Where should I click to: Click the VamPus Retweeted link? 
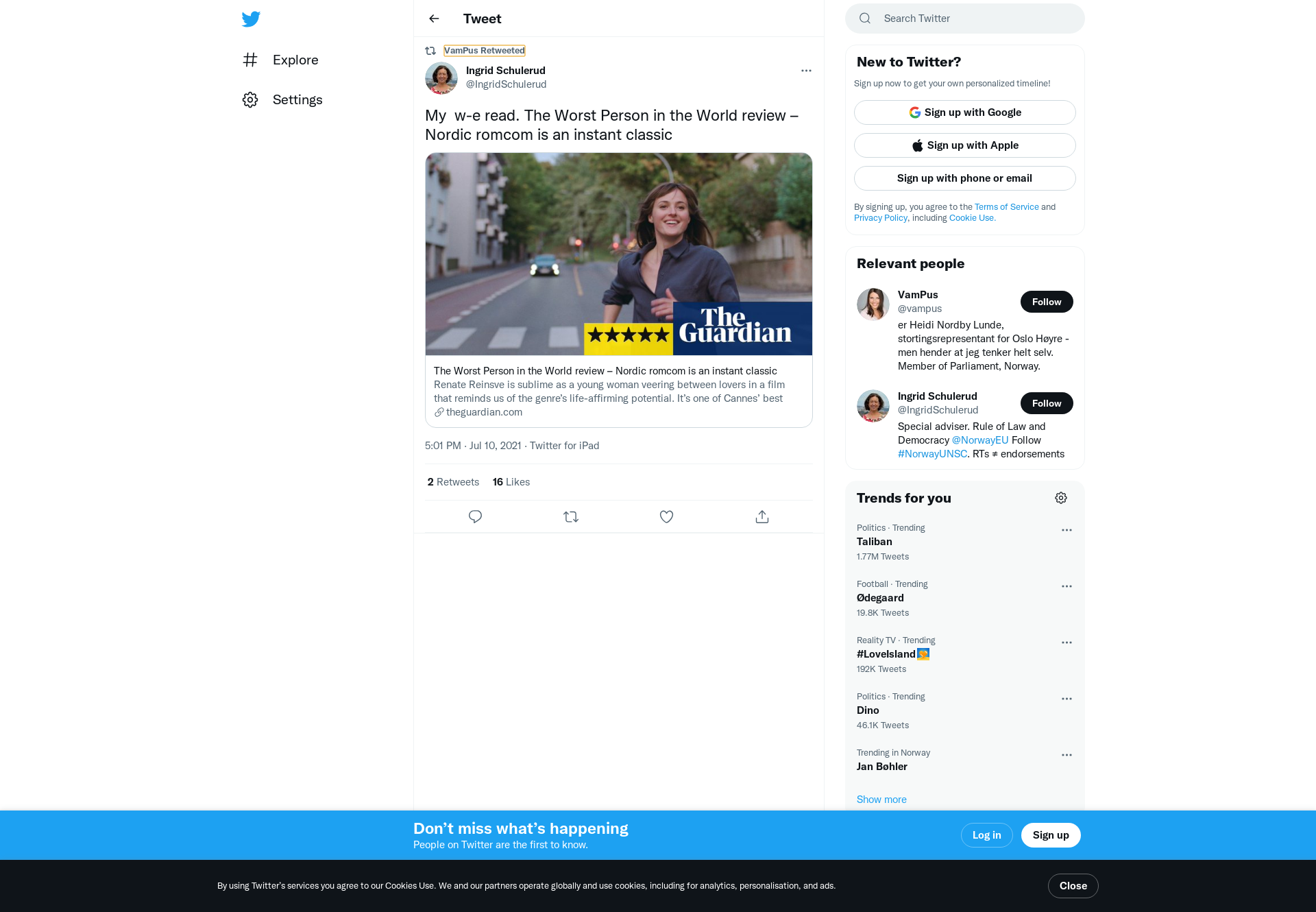point(485,50)
